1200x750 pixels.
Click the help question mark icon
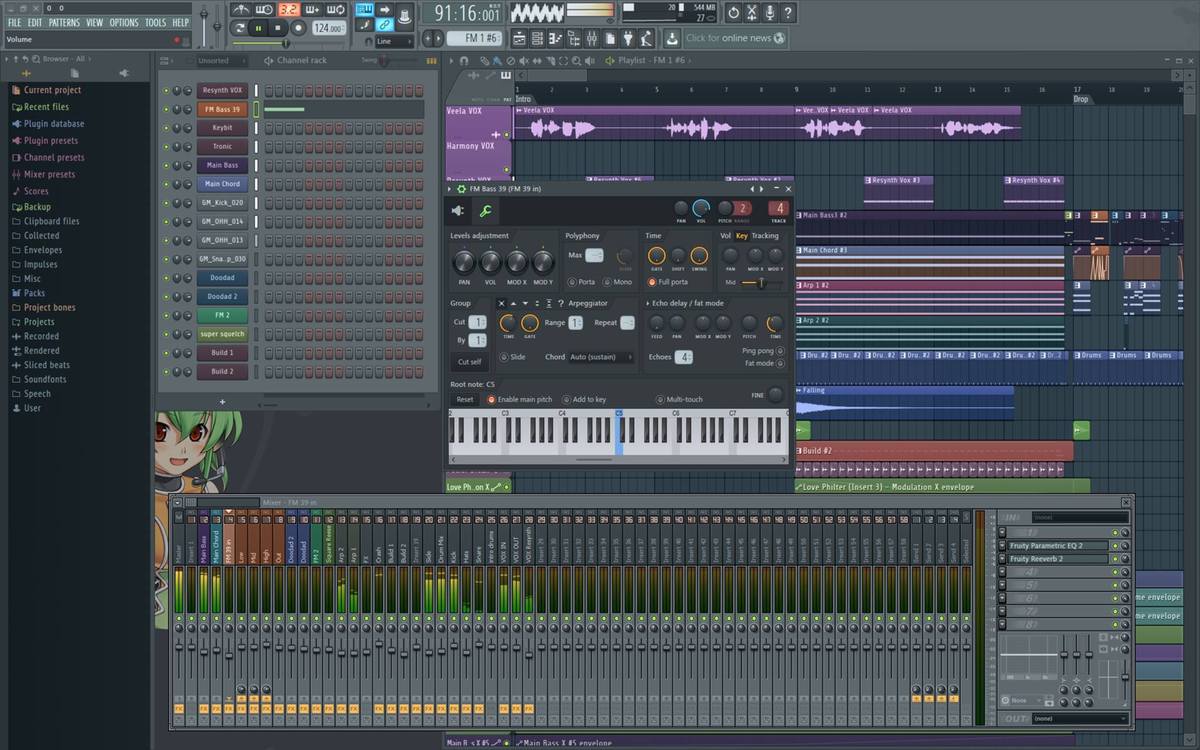[788, 13]
